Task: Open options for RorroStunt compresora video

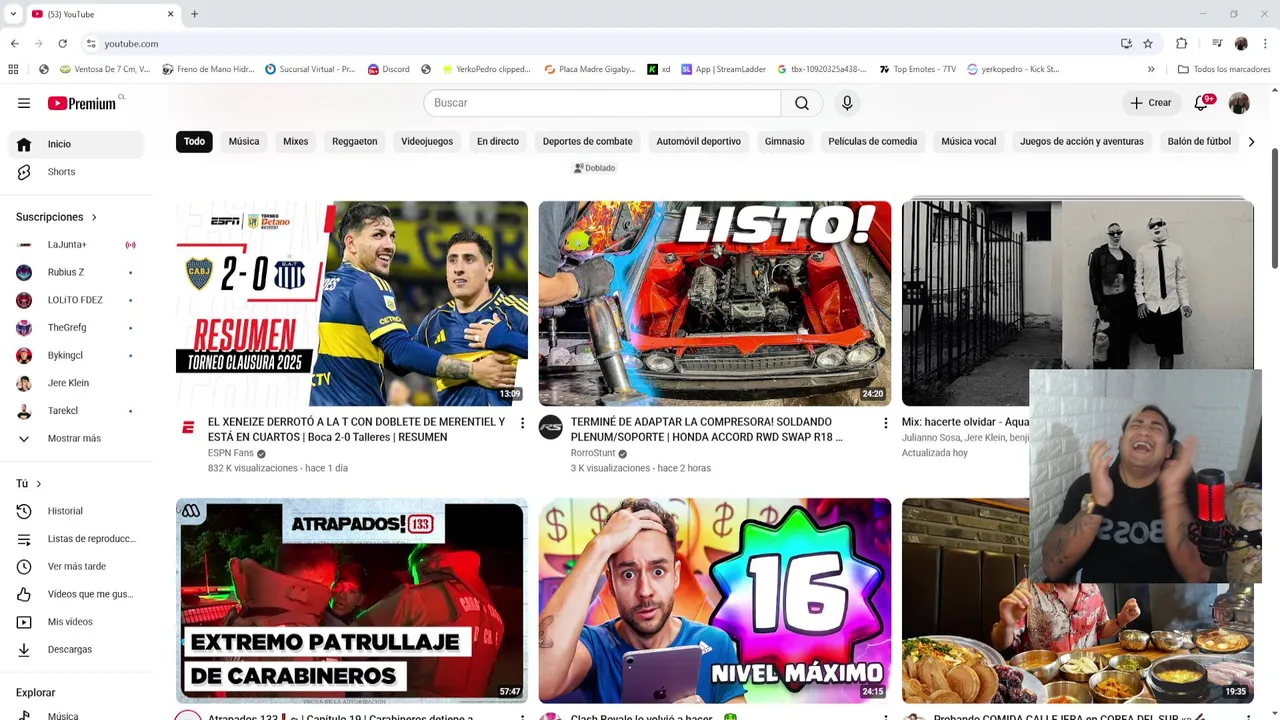Action: coord(885,424)
